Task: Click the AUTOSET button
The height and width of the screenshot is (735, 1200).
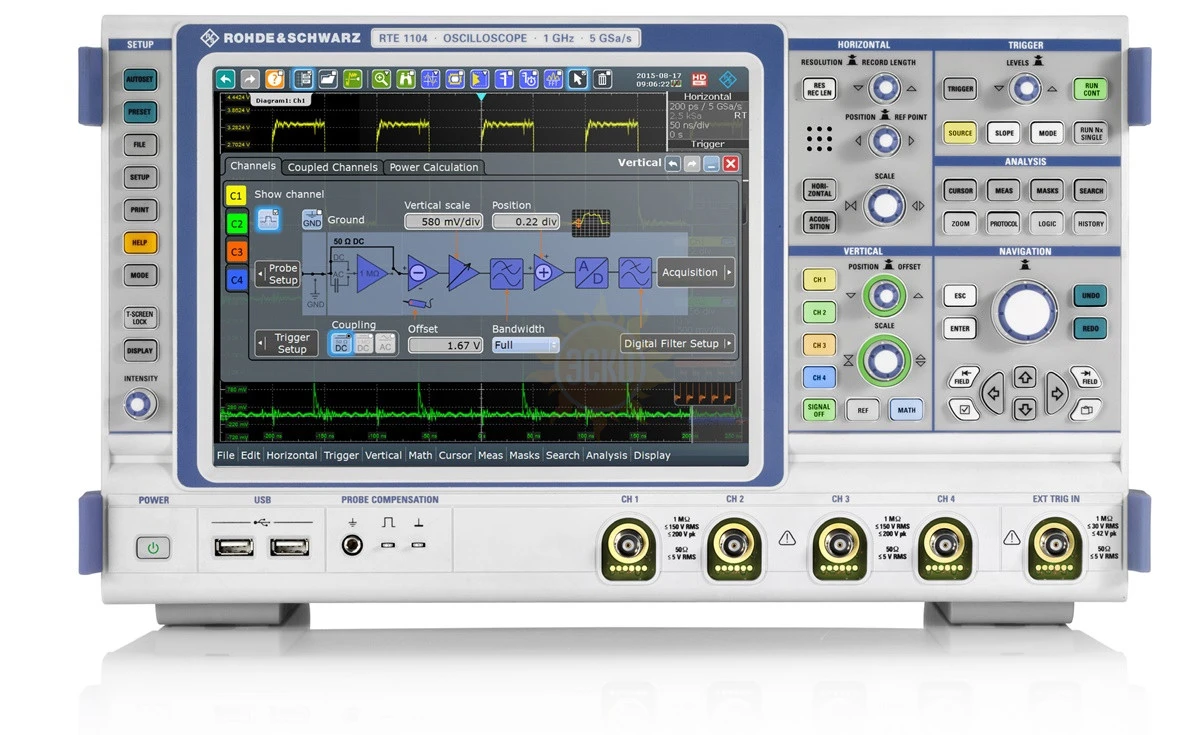Action: click(x=140, y=78)
